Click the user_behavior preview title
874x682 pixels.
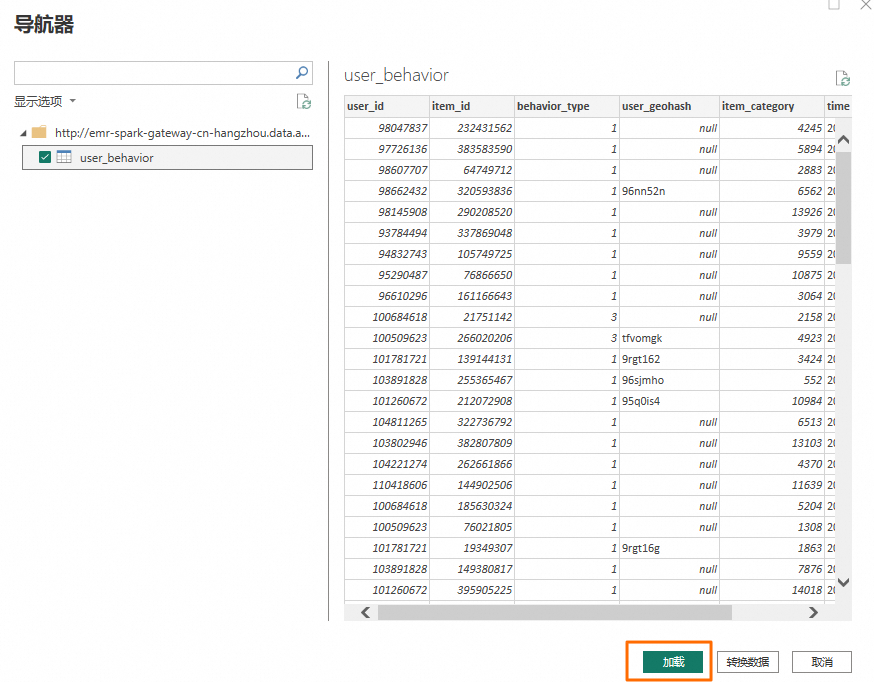pos(396,75)
